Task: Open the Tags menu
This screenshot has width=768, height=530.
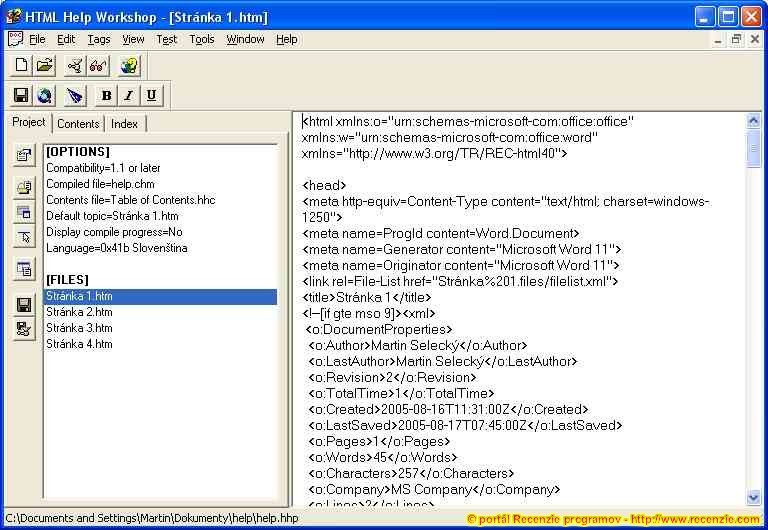Action: pyautogui.click(x=98, y=39)
